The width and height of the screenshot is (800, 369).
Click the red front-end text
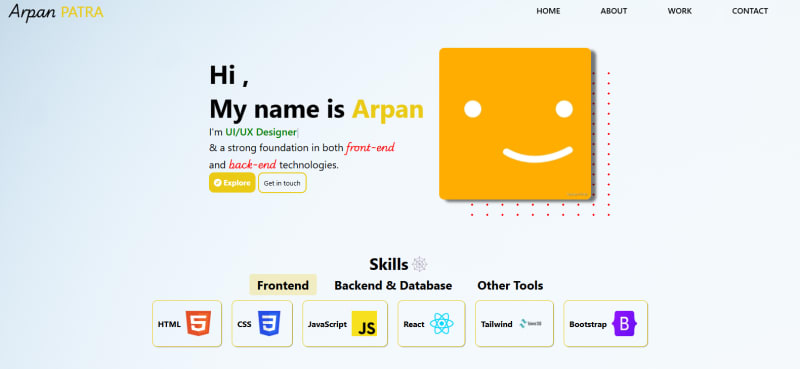point(370,148)
